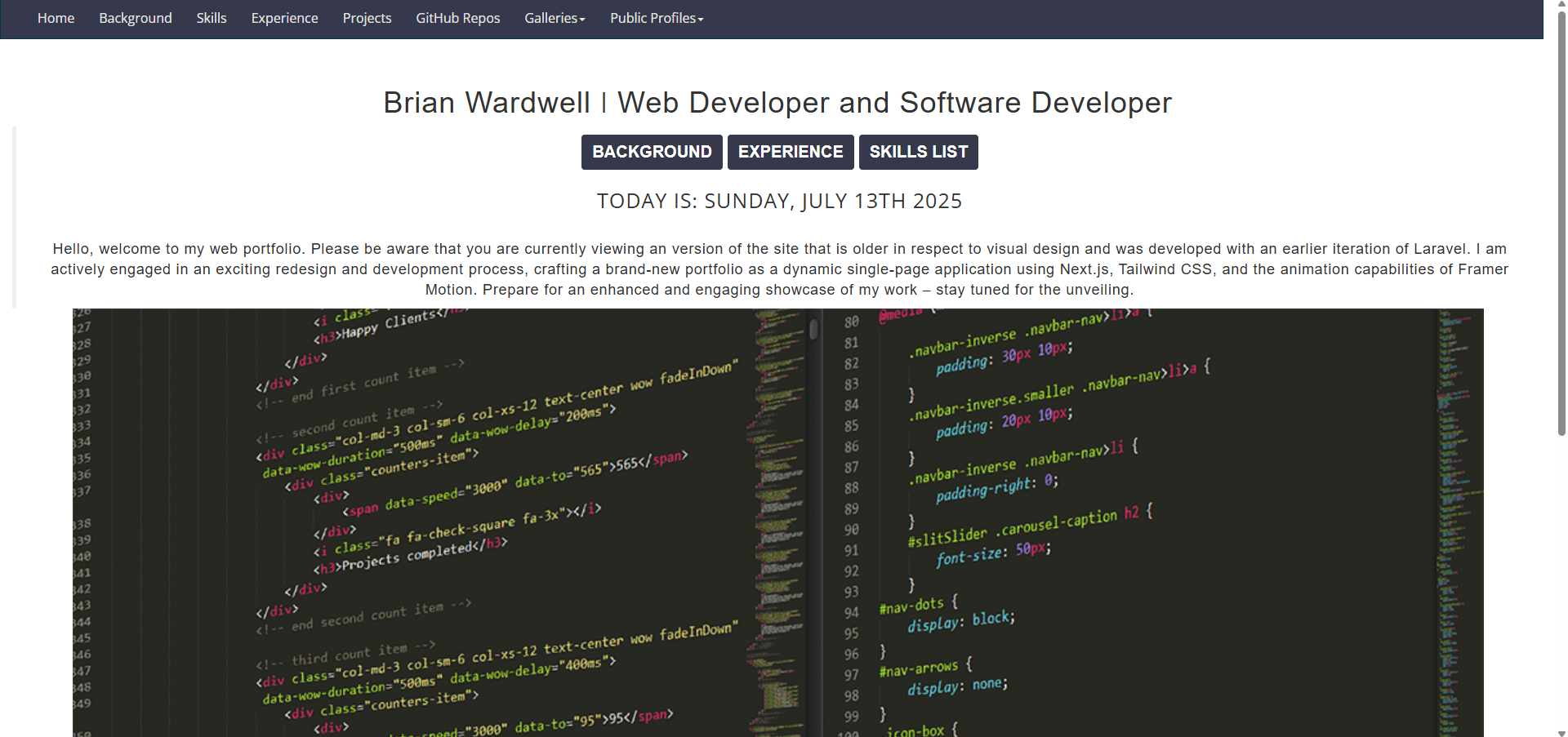Click the scrollbar up arrow

(1561, 5)
